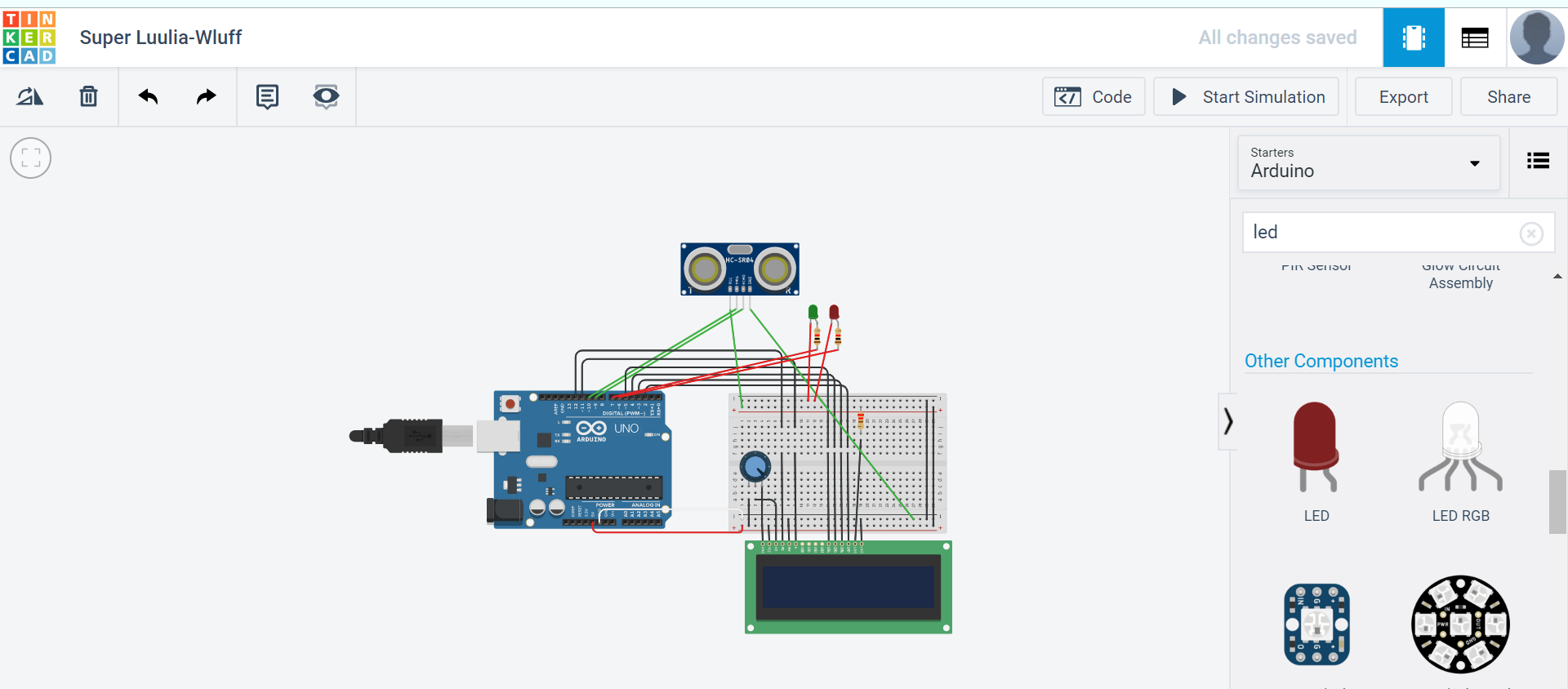The height and width of the screenshot is (689, 1568).
Task: Share the design
Action: (1508, 97)
